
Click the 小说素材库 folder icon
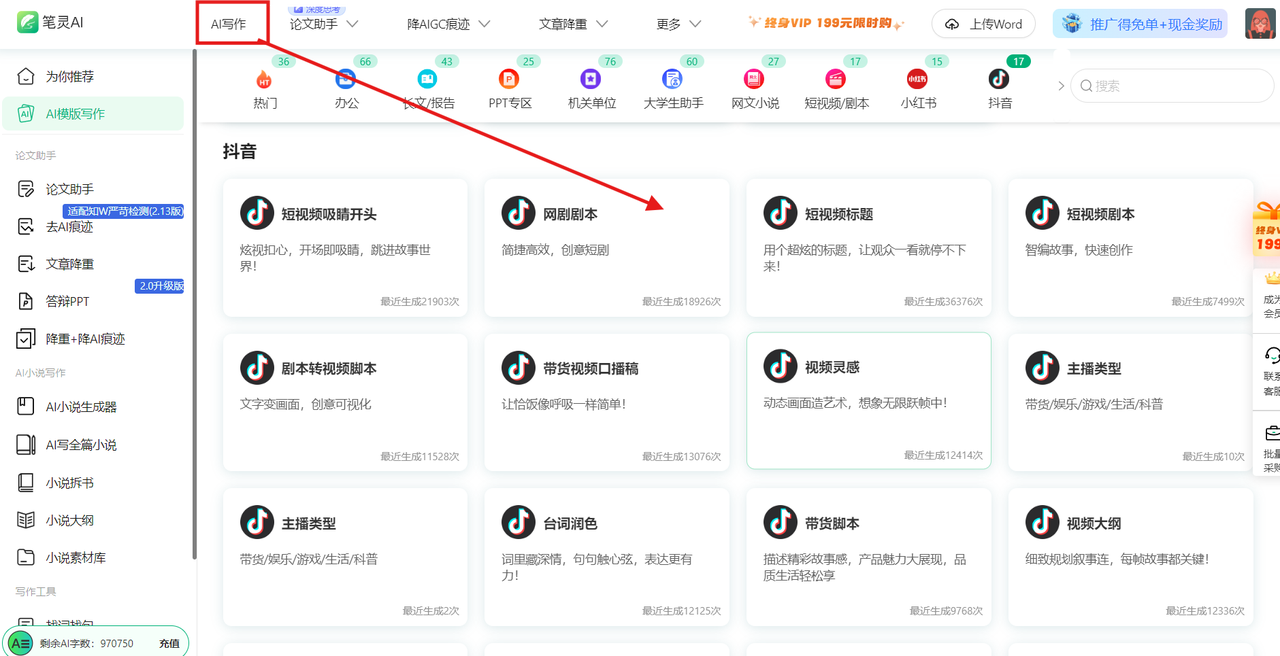26,558
